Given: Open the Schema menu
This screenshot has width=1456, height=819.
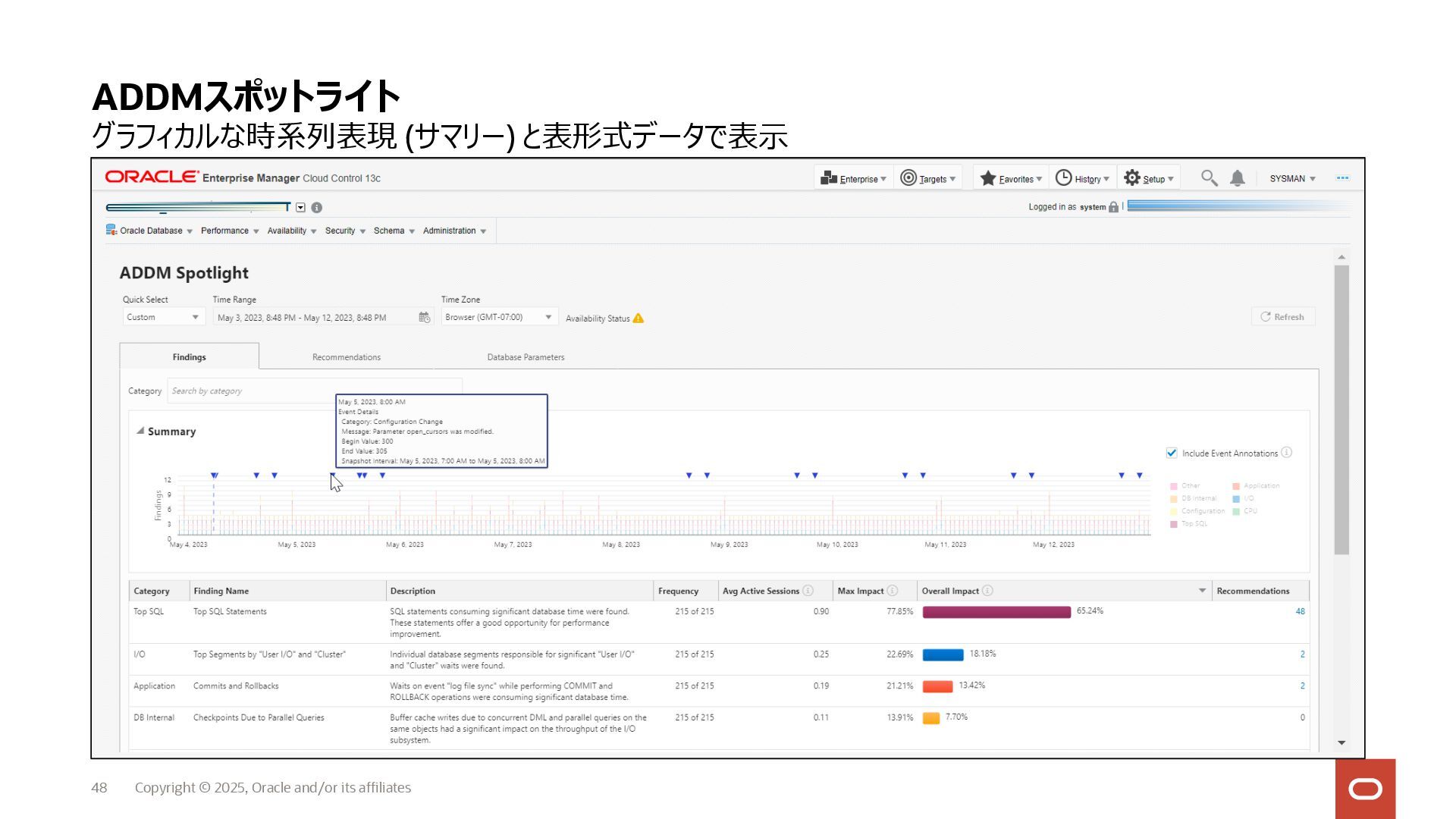Looking at the screenshot, I should click(394, 231).
